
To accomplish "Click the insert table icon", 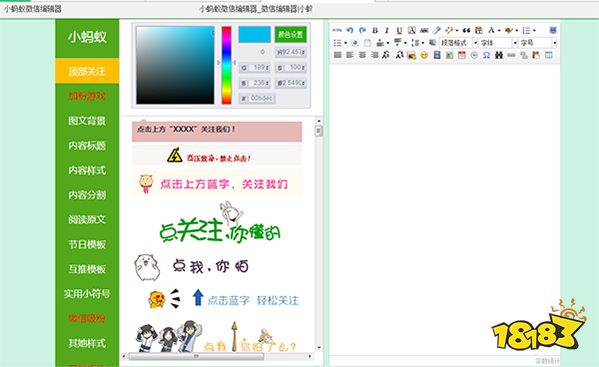I will click(x=549, y=55).
